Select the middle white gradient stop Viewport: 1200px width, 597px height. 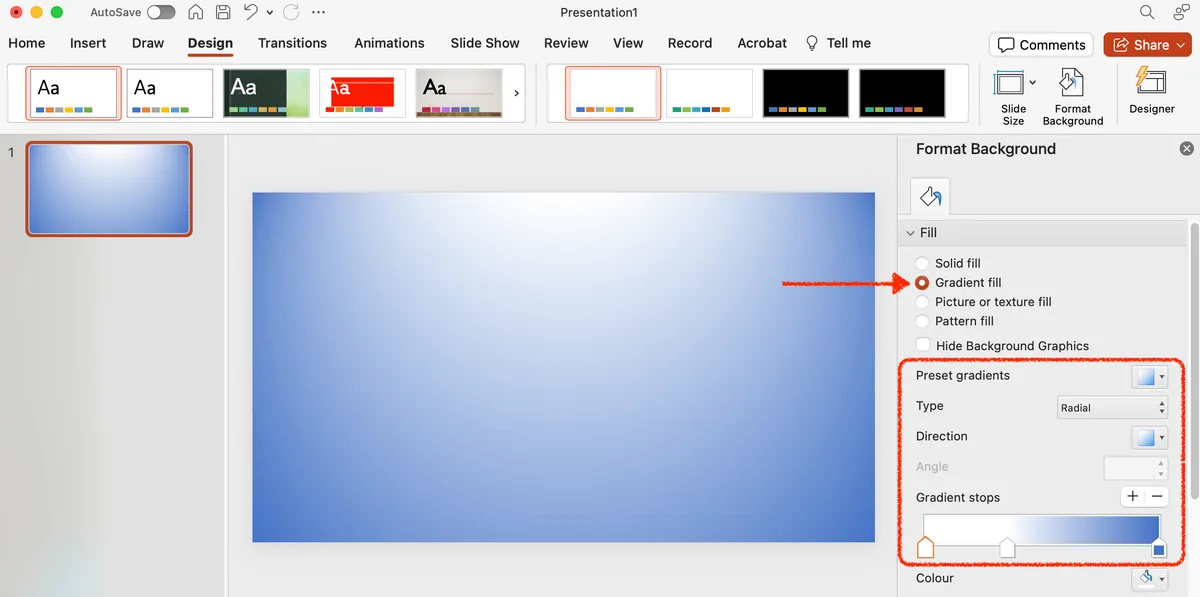point(1007,547)
